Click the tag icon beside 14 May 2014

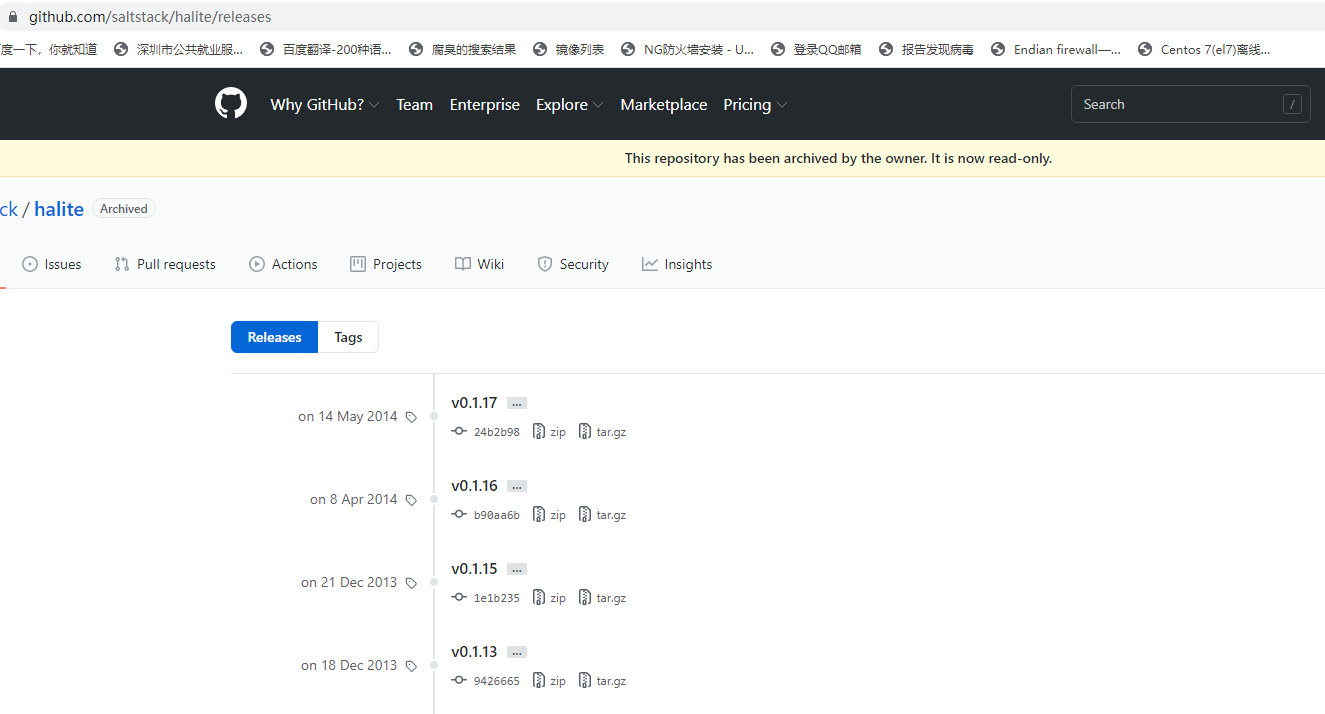click(411, 417)
